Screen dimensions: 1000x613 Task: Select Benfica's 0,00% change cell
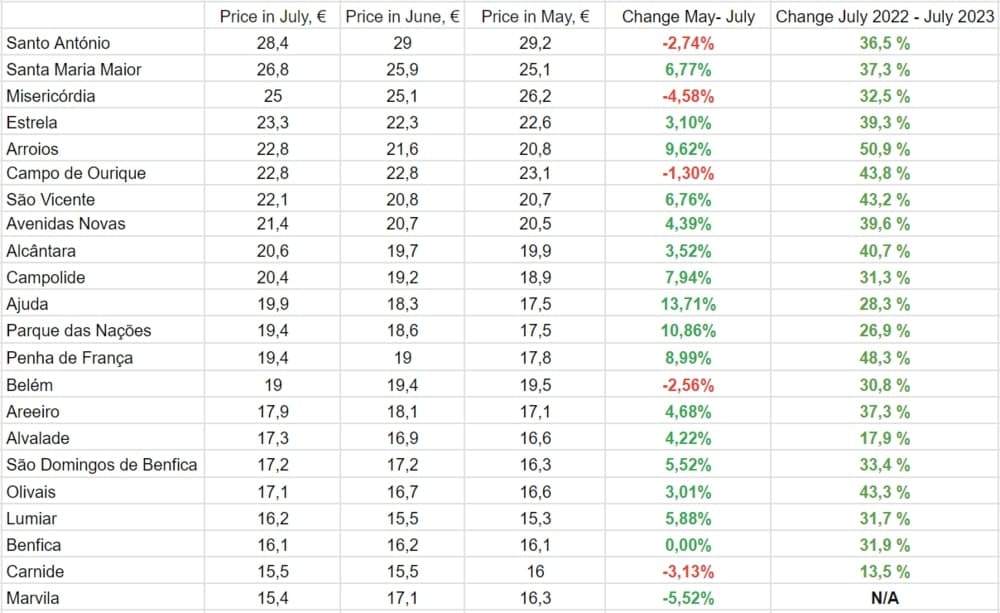(686, 545)
